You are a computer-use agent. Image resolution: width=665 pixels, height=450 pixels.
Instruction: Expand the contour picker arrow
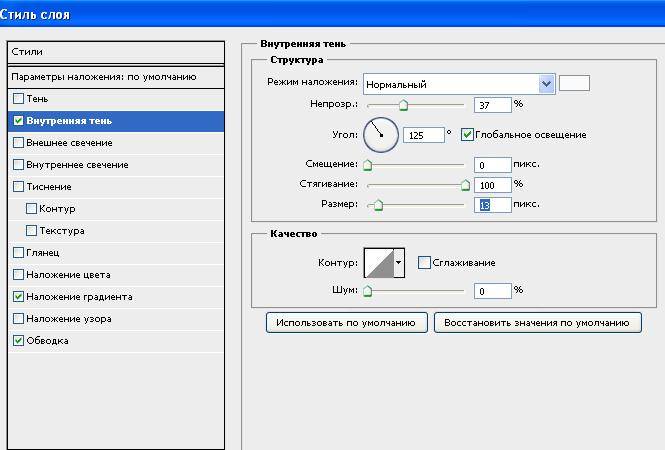pos(399,263)
